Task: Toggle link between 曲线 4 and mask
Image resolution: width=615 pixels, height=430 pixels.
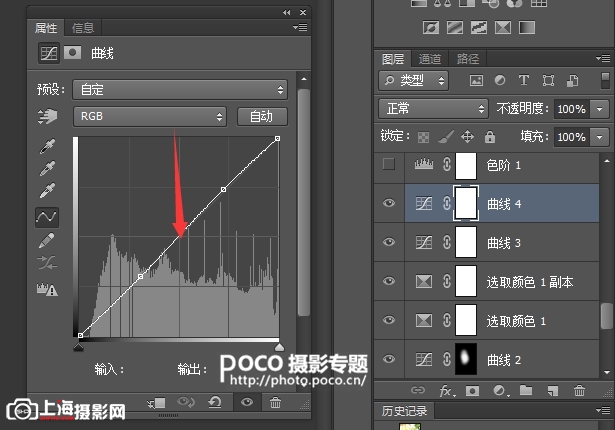Action: point(446,203)
